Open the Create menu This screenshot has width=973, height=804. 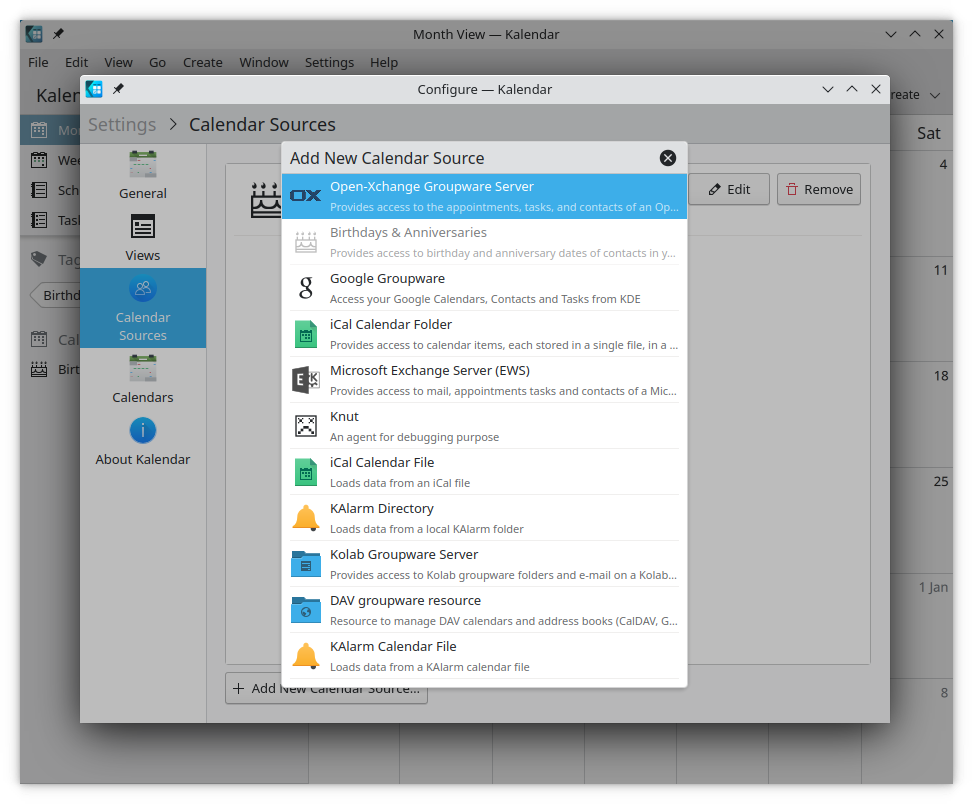[x=202, y=62]
